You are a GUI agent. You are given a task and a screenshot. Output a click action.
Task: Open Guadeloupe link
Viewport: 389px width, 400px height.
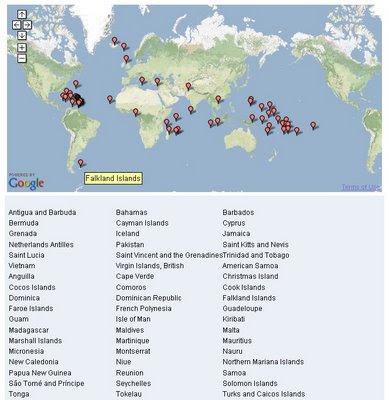click(x=242, y=309)
